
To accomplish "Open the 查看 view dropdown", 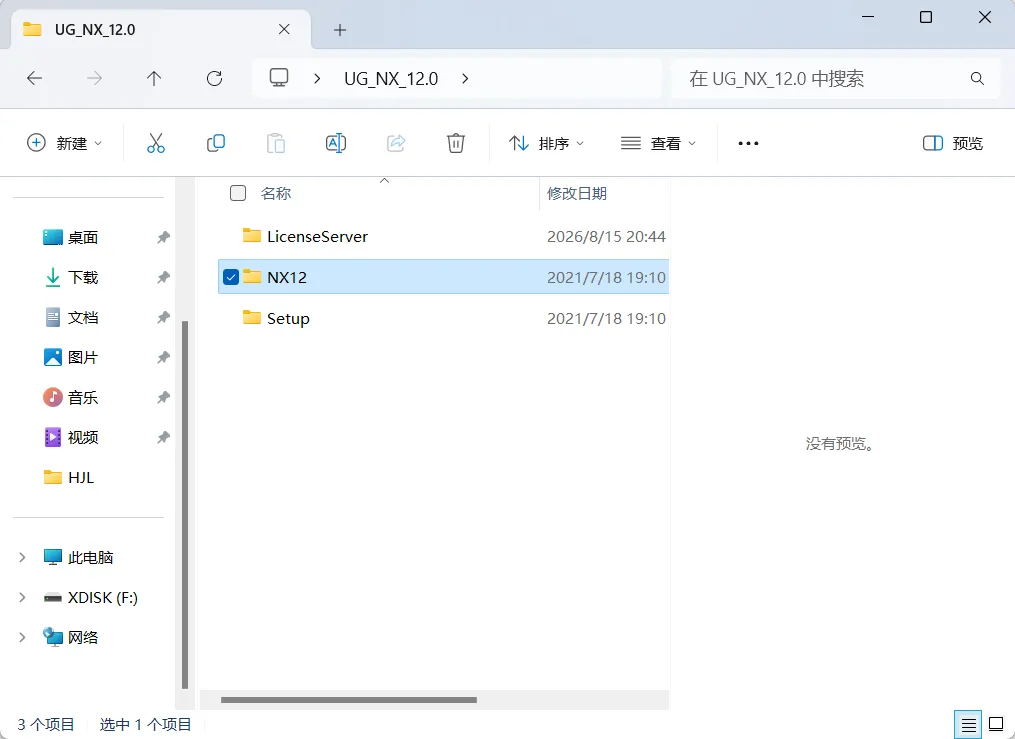I will 658,143.
